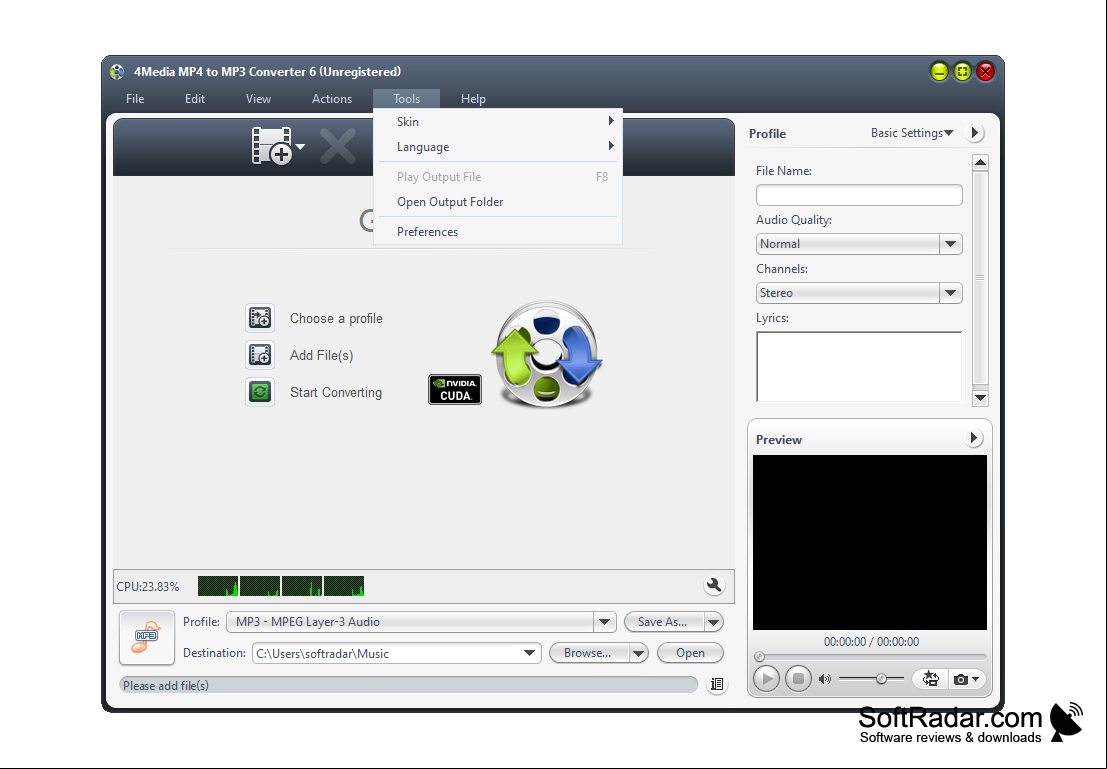Image resolution: width=1107 pixels, height=769 pixels.
Task: Open the Destination path dropdown
Action: (529, 653)
